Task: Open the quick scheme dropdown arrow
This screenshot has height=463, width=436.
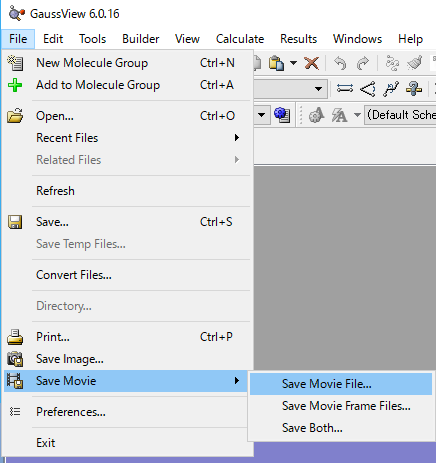Action: coord(357,115)
